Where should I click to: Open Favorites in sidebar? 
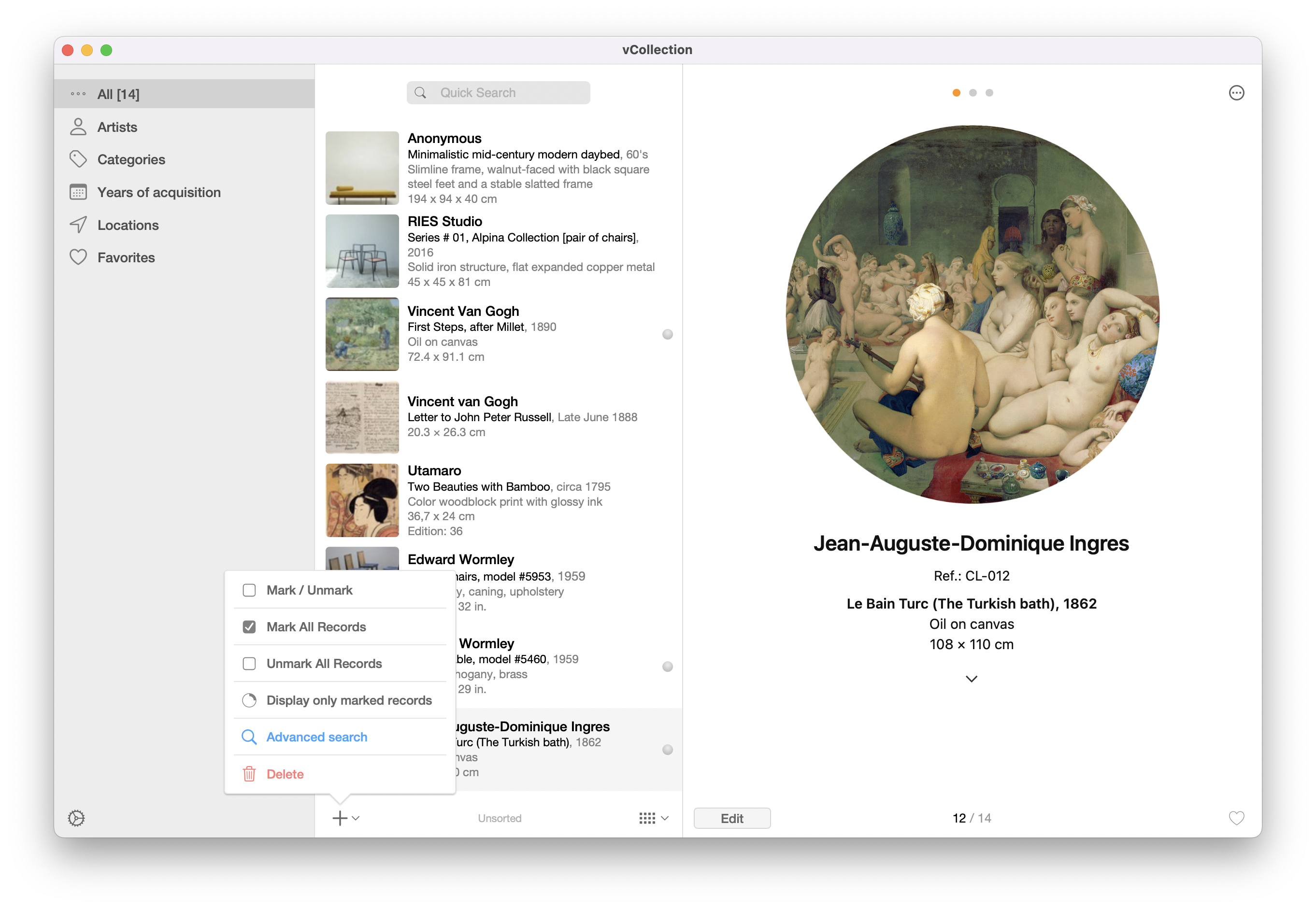[x=184, y=257]
